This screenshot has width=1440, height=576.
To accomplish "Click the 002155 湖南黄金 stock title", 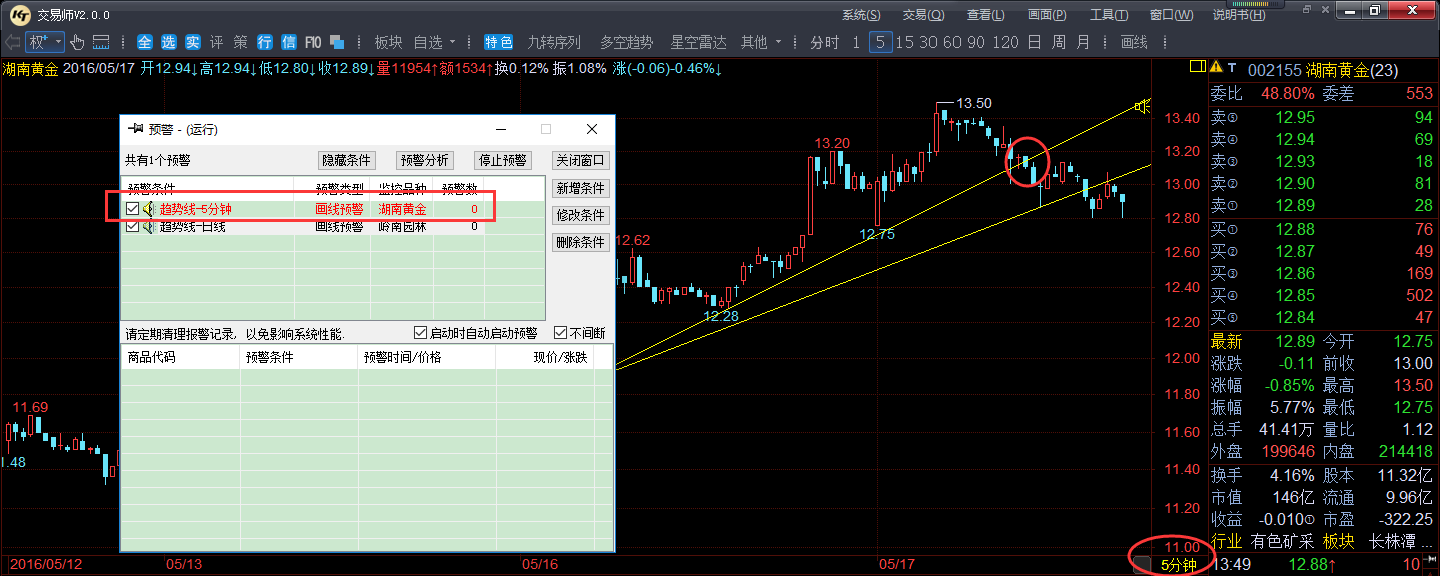I will coord(1325,70).
